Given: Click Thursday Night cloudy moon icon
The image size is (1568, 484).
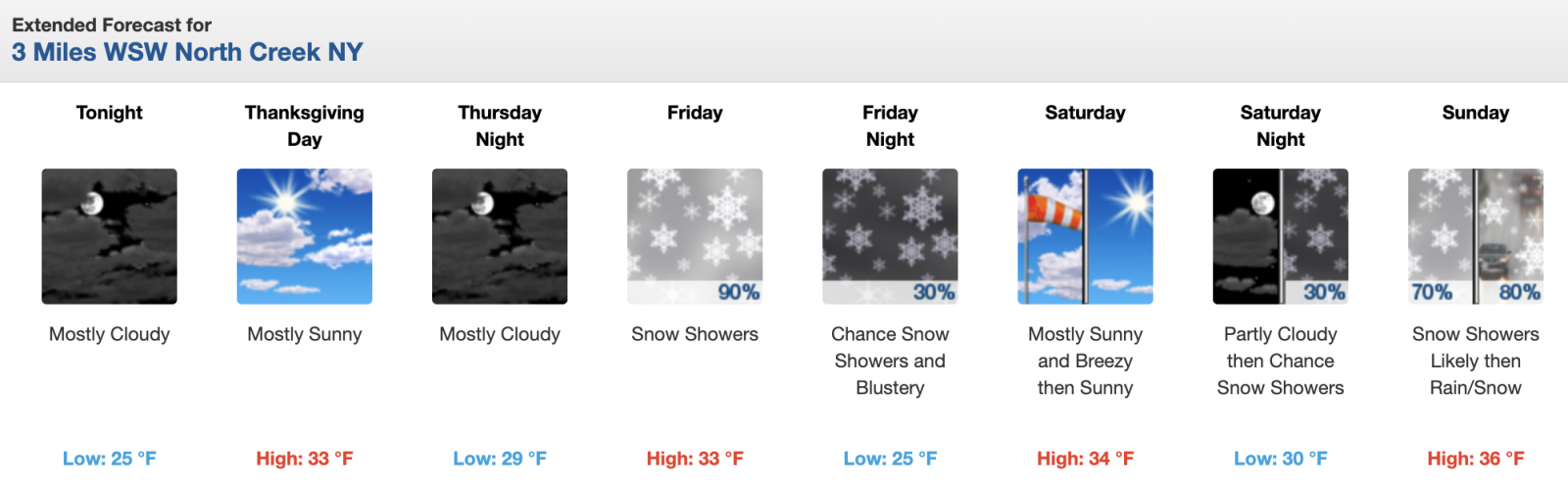Looking at the screenshot, I should click(500, 236).
